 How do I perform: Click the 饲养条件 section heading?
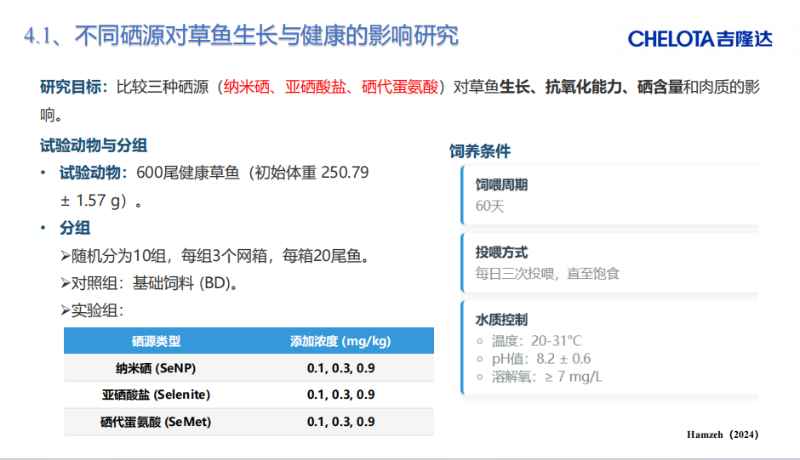(480, 152)
